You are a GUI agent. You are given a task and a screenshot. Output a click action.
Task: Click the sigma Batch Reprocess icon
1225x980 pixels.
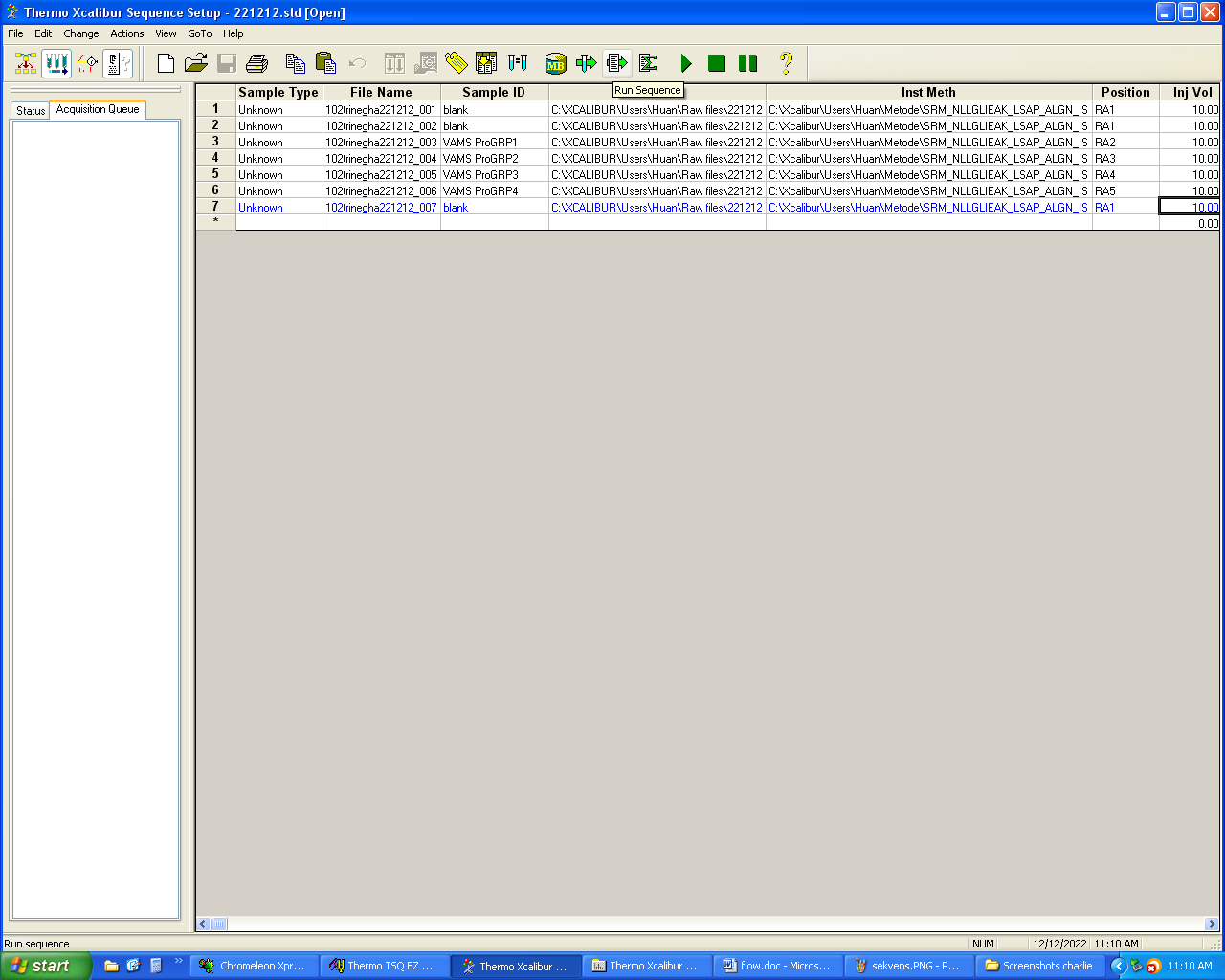point(648,63)
